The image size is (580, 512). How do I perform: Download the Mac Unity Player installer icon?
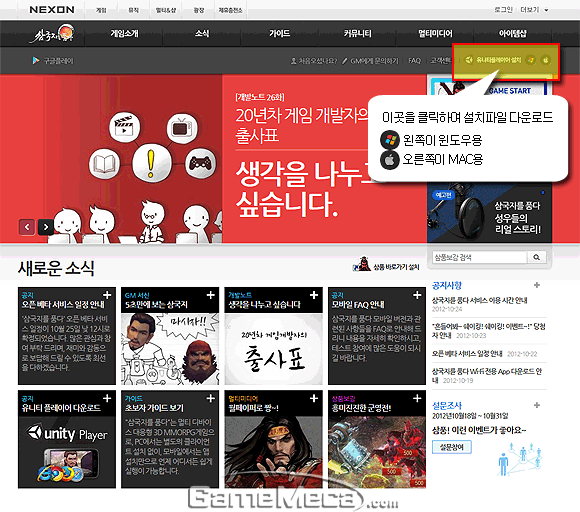pos(546,60)
